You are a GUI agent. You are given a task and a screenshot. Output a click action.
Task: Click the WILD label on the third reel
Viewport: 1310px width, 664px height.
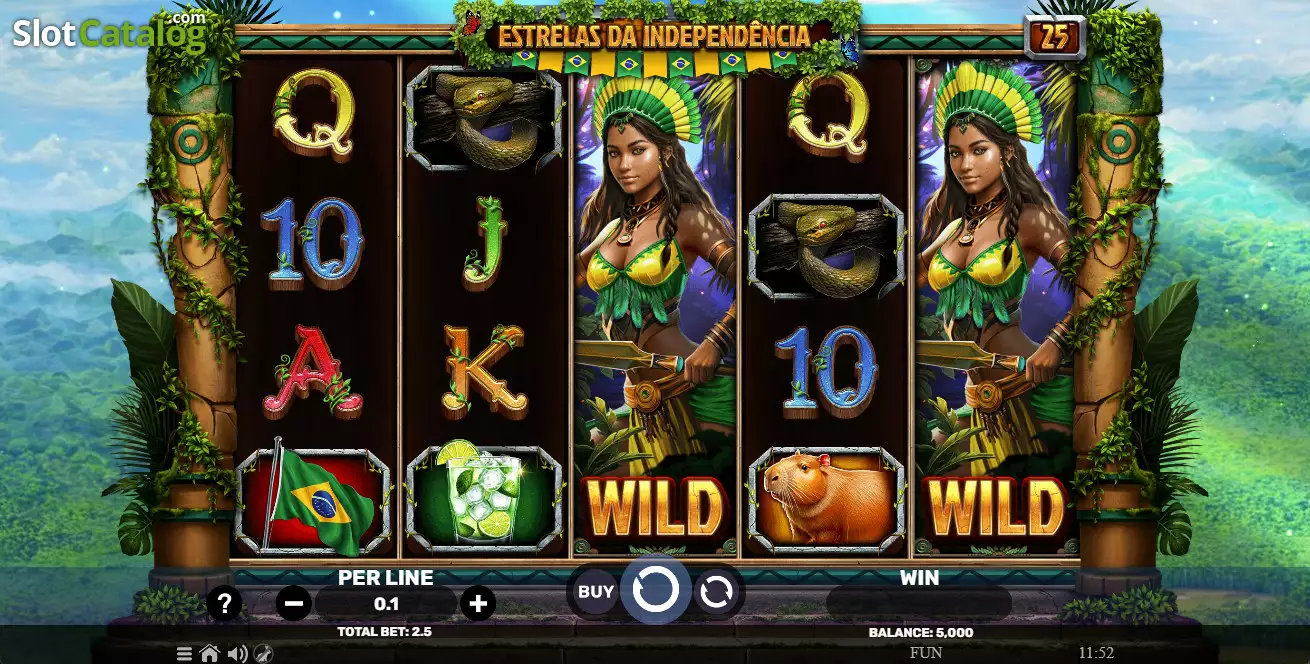pyautogui.click(x=655, y=509)
